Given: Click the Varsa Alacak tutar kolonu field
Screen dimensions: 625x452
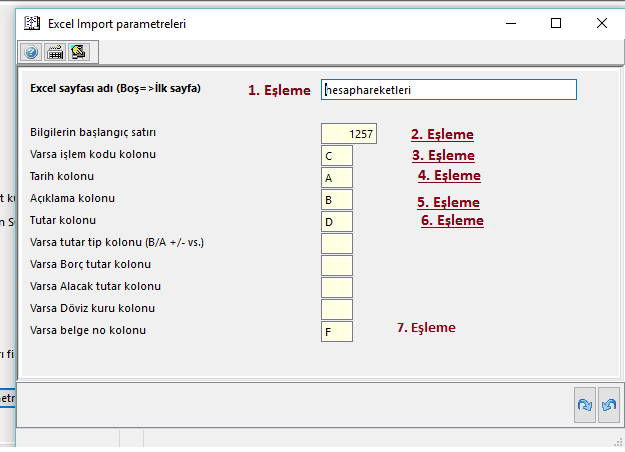Looking at the screenshot, I should (337, 287).
